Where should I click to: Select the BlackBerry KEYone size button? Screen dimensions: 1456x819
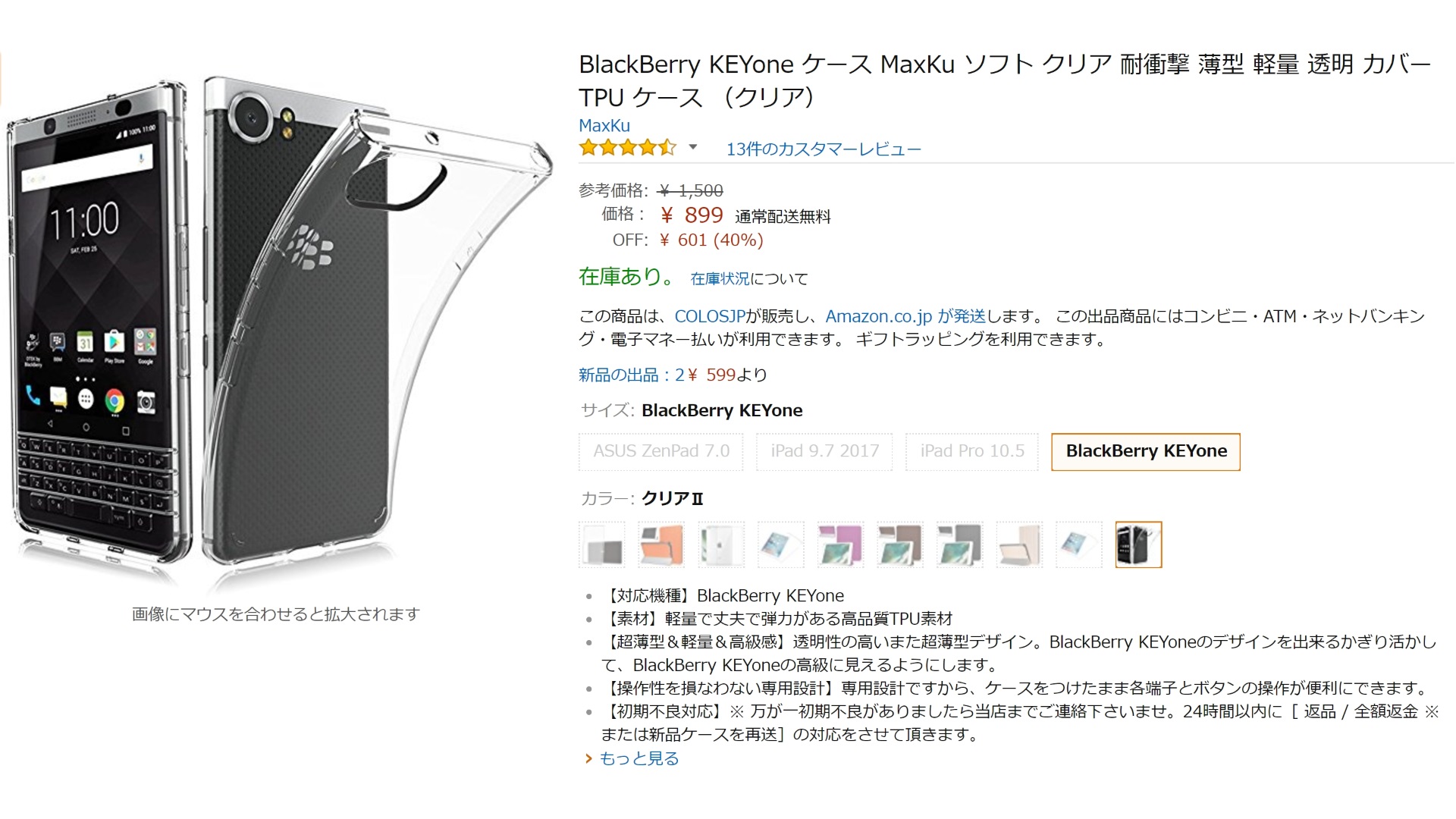(x=1145, y=451)
